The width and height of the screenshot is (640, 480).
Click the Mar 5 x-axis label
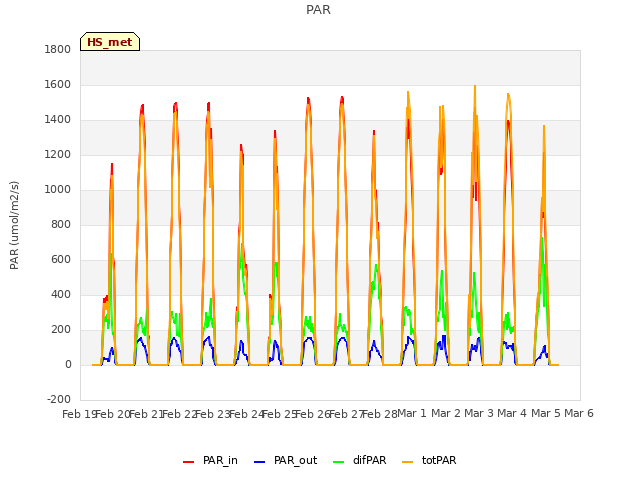pos(546,413)
